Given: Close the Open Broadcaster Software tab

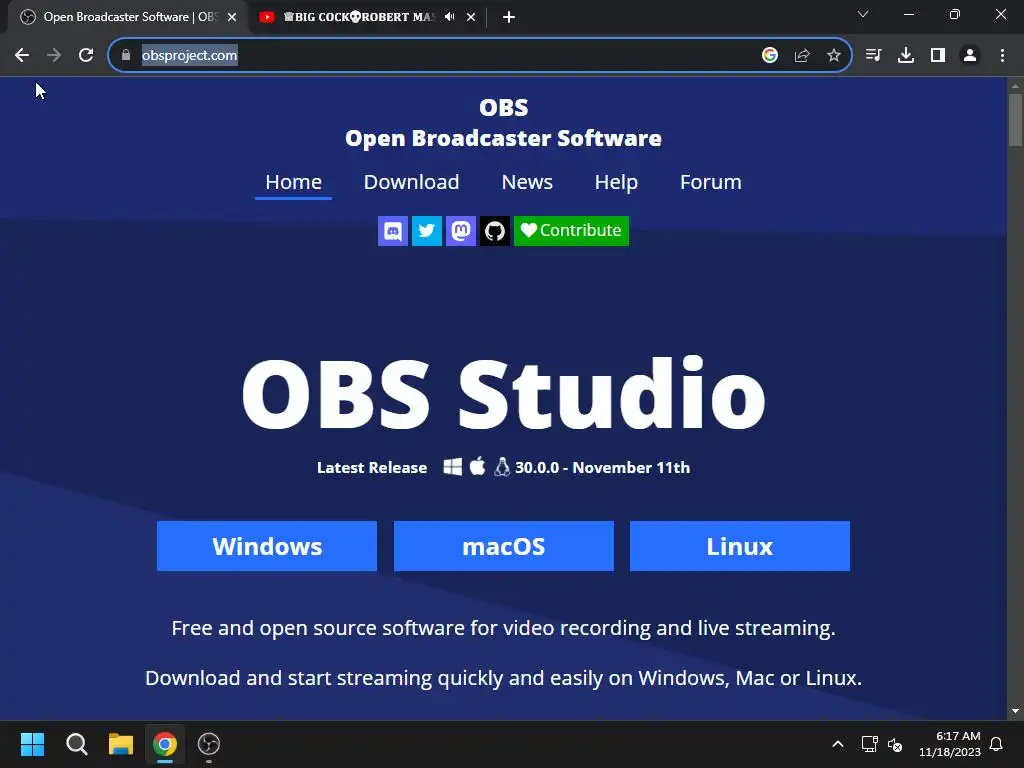Looking at the screenshot, I should pos(232,17).
